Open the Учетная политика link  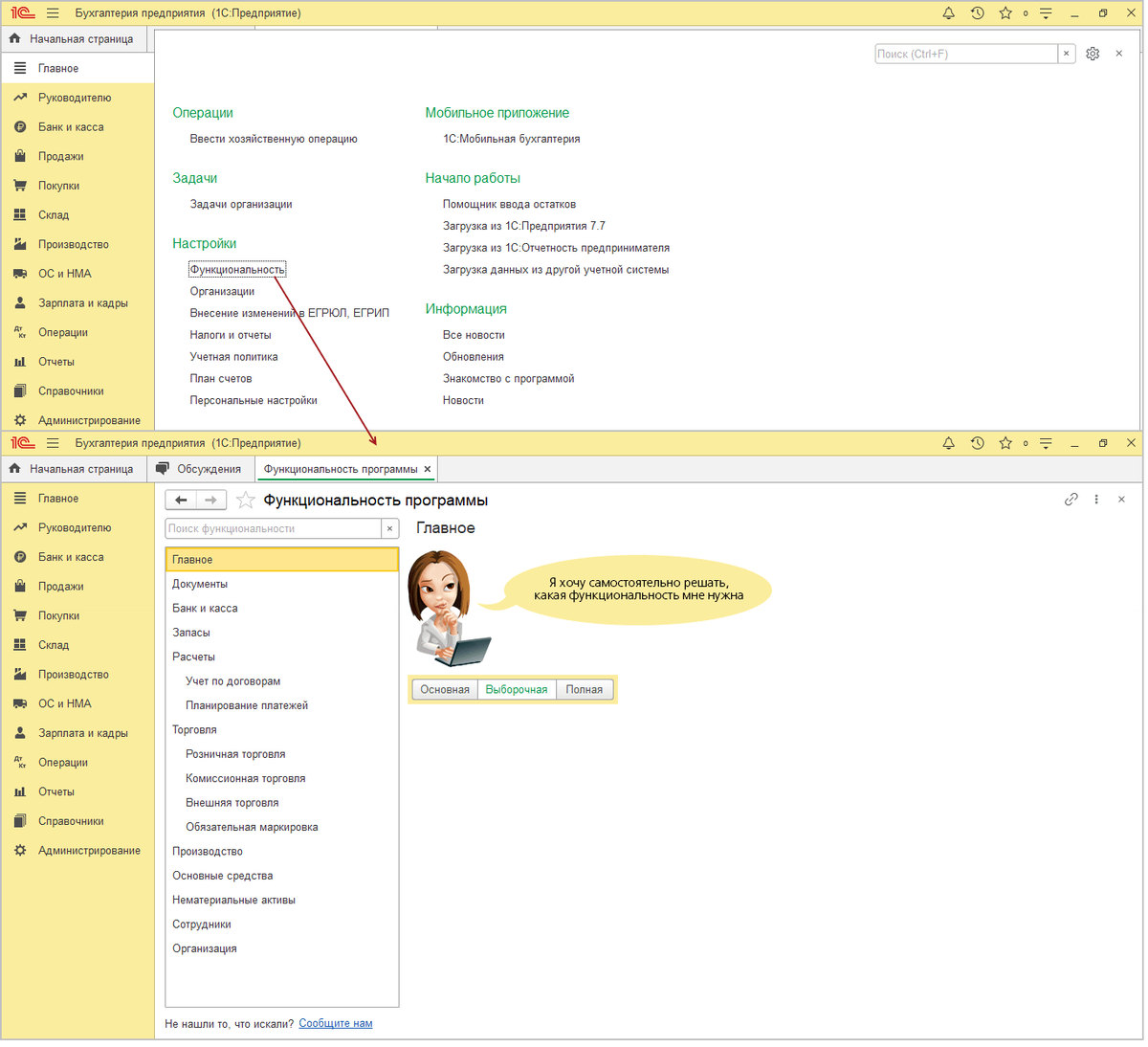pyautogui.click(x=233, y=357)
